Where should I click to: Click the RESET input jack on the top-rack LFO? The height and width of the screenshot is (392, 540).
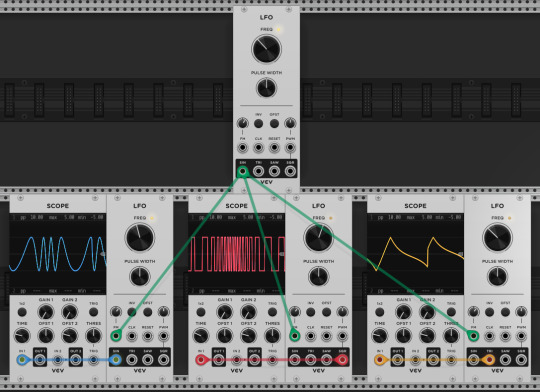[x=274, y=148]
